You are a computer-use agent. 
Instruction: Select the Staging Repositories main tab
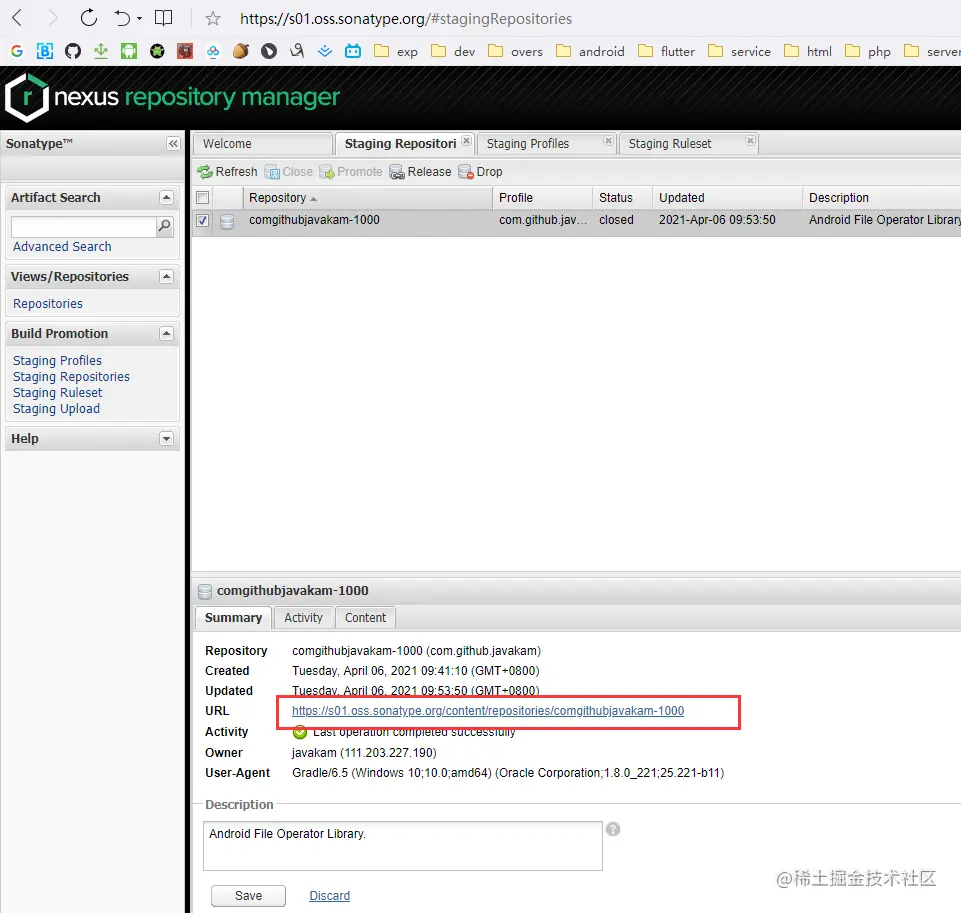coord(400,143)
